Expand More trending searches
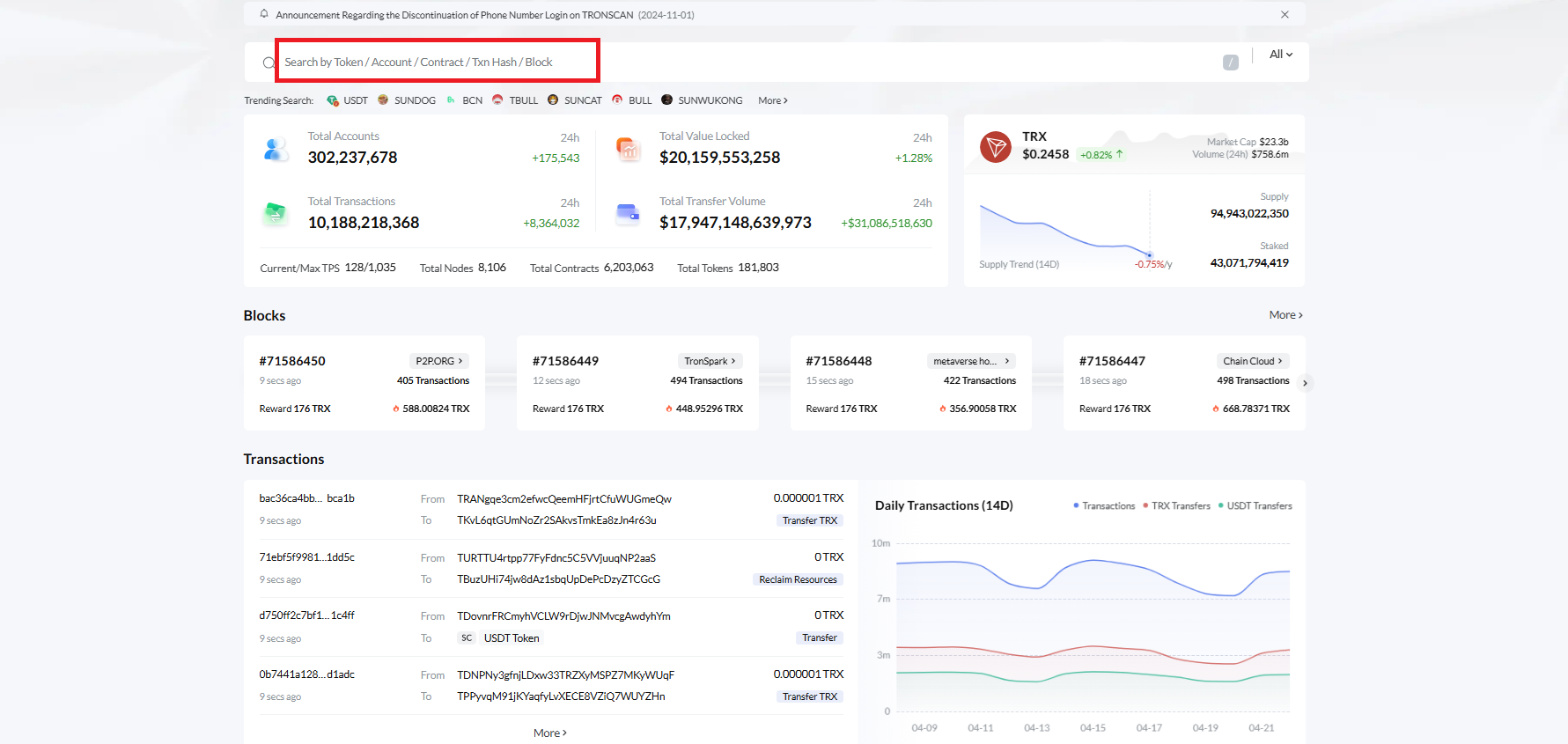This screenshot has width=1568, height=744. pyautogui.click(x=773, y=100)
